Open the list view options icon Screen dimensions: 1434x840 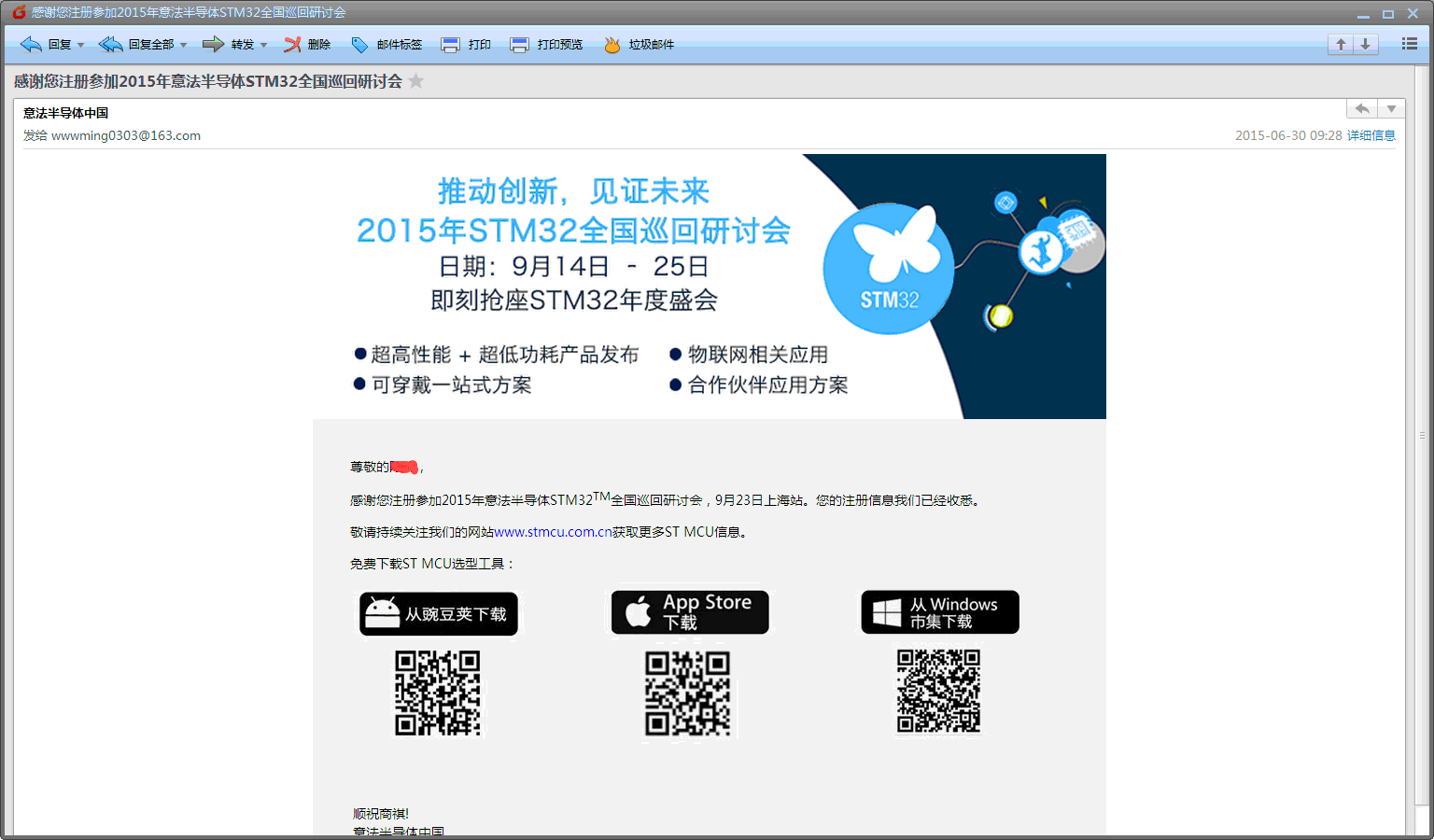[1410, 44]
